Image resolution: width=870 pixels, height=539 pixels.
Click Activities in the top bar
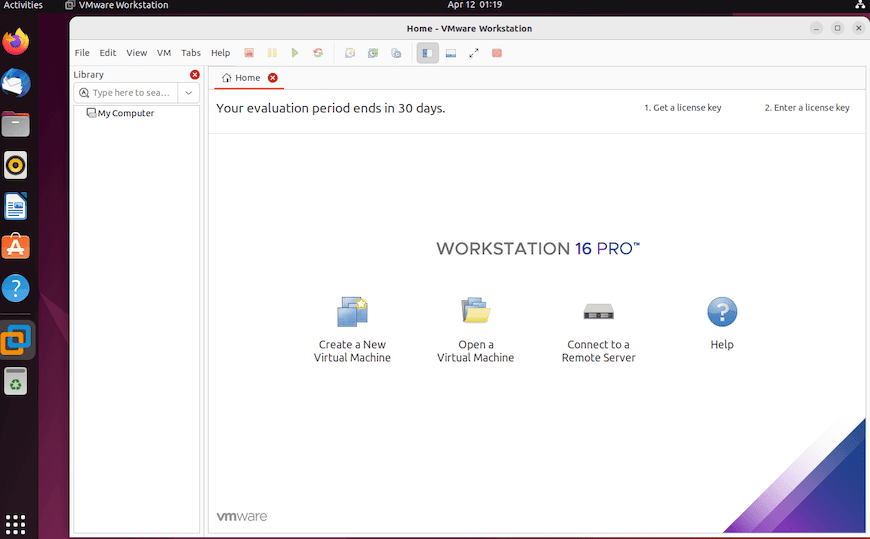click(x=23, y=5)
